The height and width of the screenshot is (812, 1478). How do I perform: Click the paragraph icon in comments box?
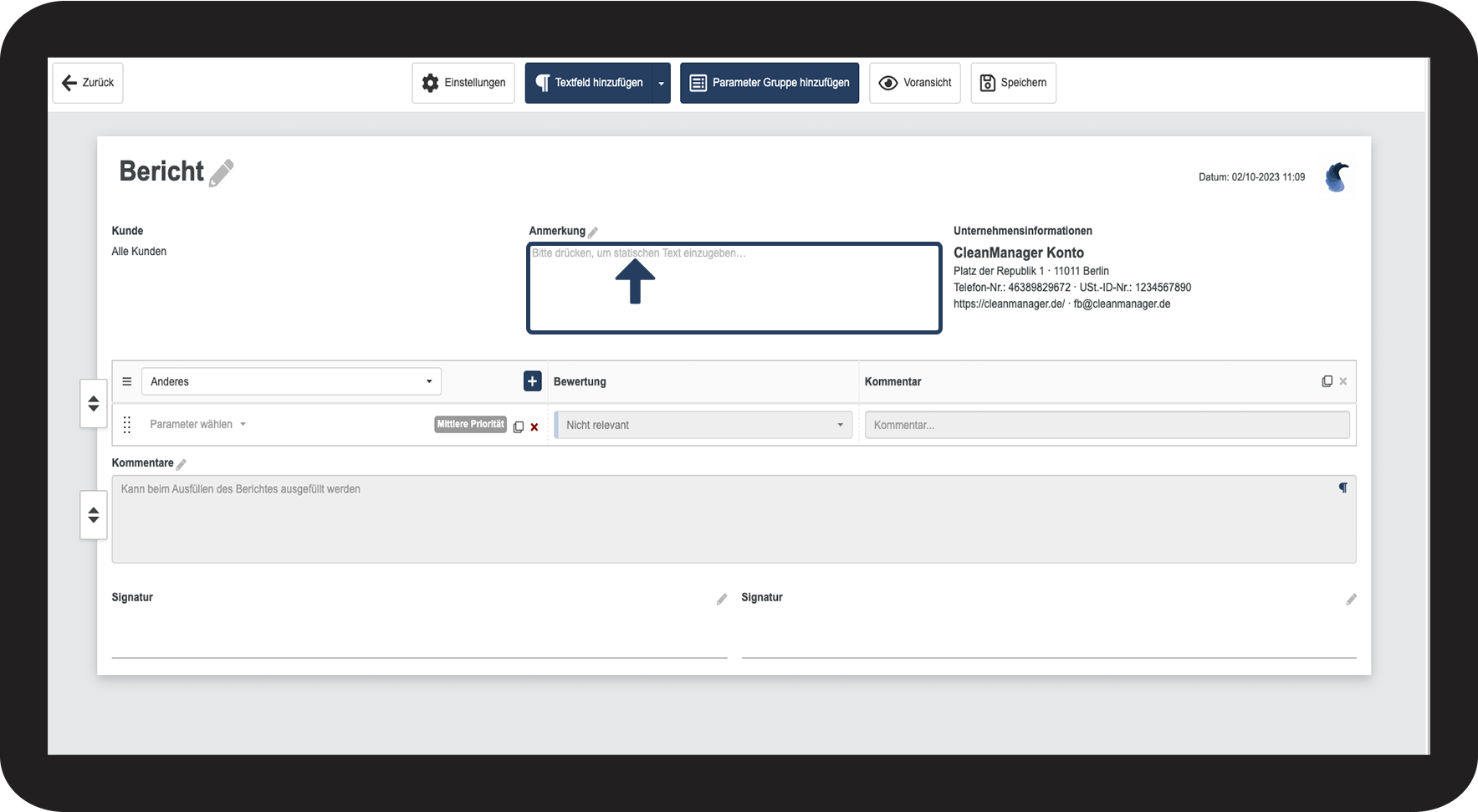click(x=1342, y=488)
